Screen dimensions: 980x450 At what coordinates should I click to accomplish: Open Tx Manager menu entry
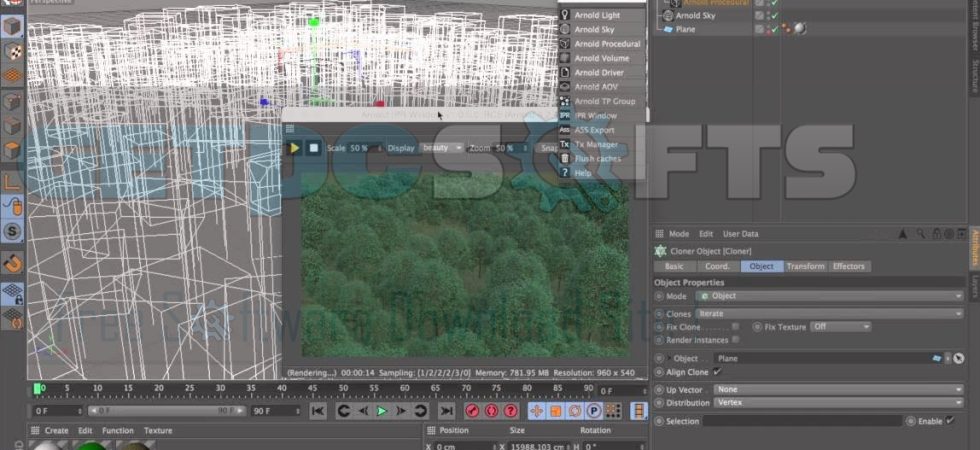596,144
